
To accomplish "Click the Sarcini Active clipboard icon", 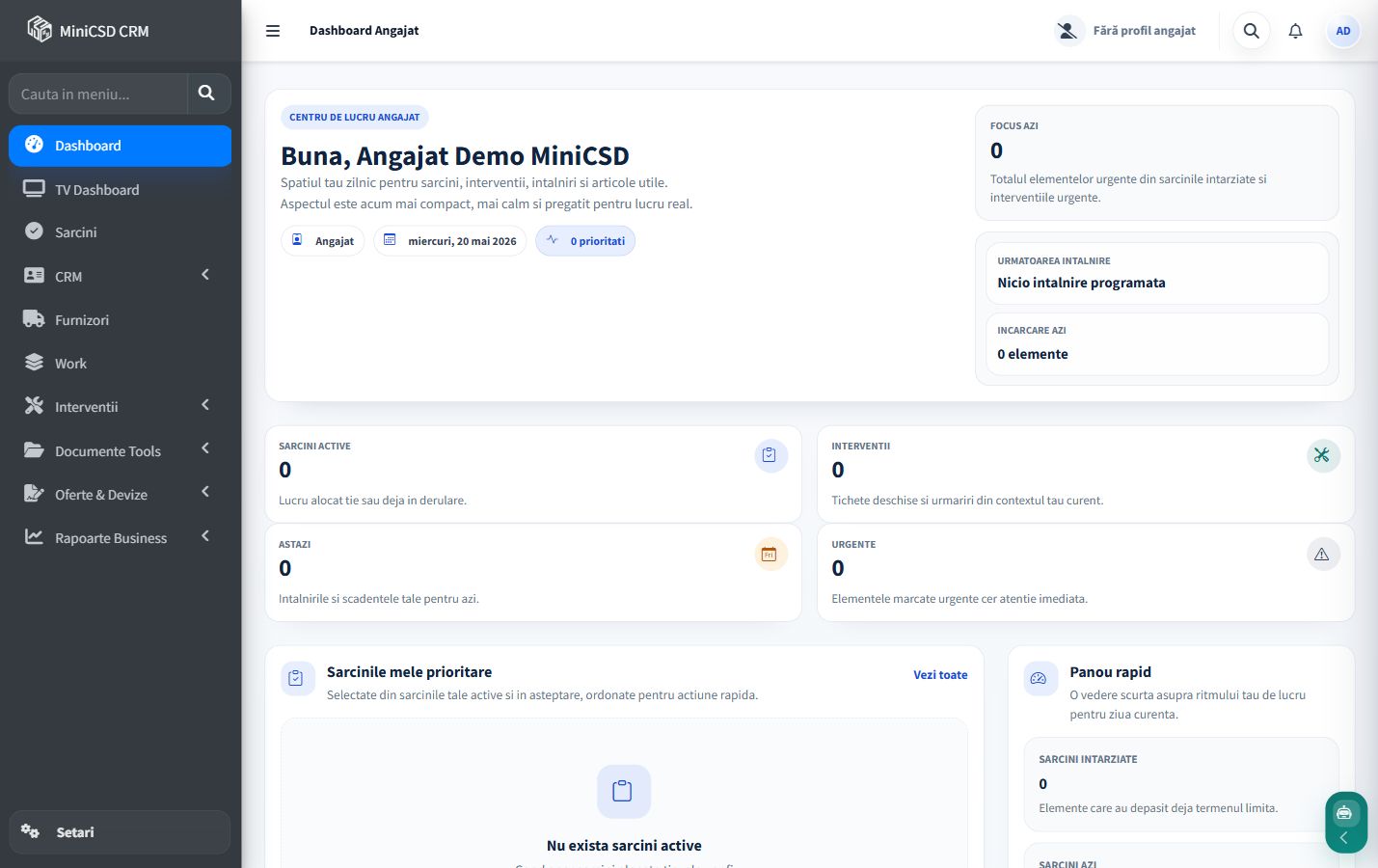I will pos(770,455).
